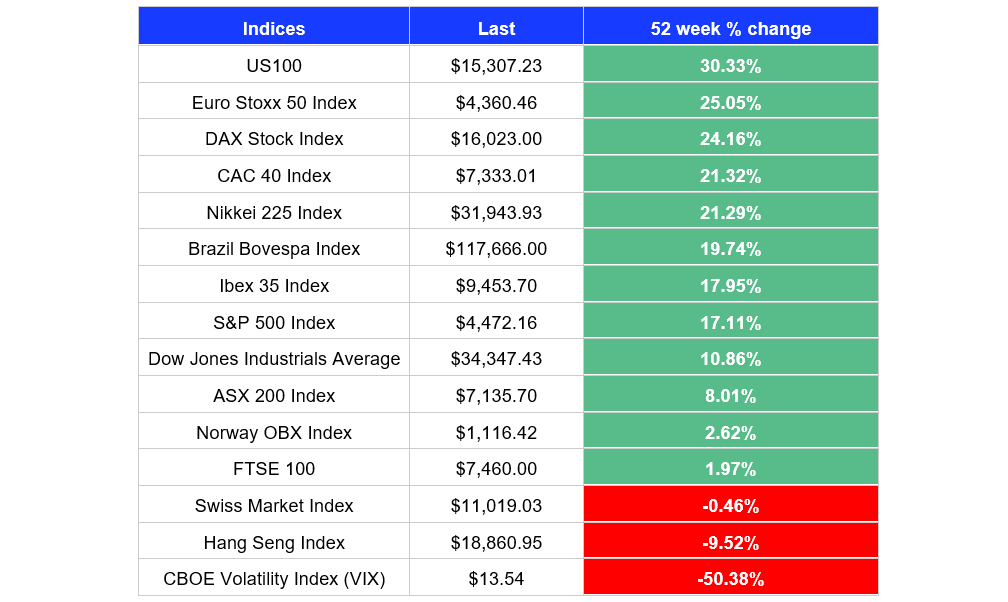Select the CAC 40 Index cell

coord(274,176)
